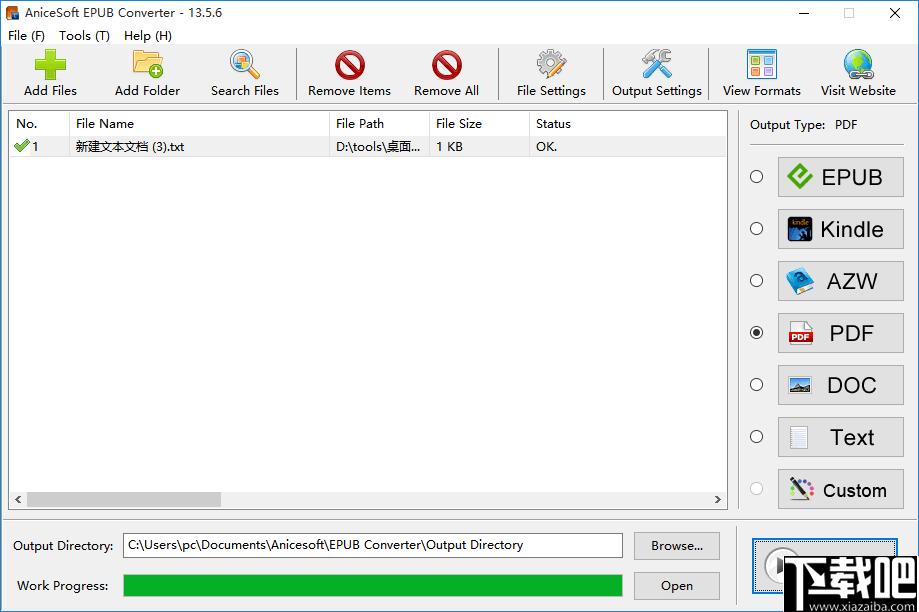
Task: Select the AZW output format button
Action: pyautogui.click(x=840, y=281)
